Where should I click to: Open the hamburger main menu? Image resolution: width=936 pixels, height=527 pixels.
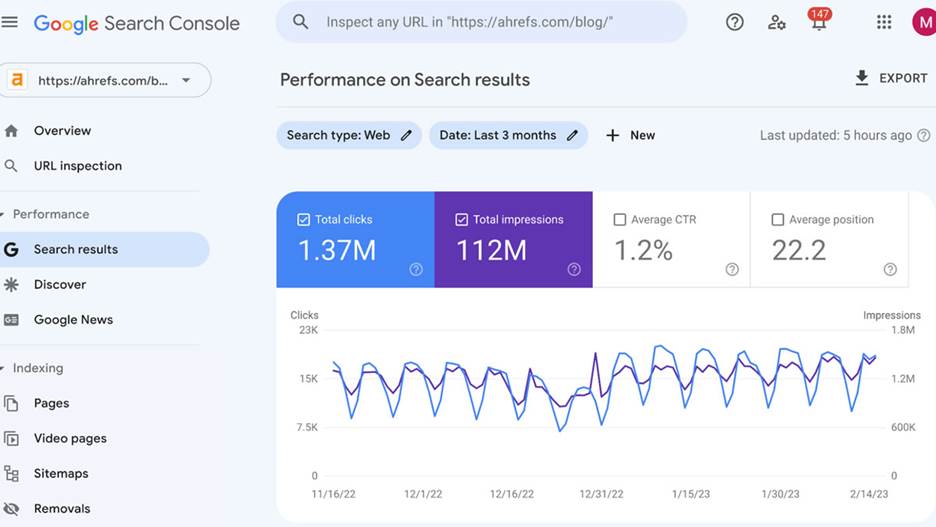[x=10, y=22]
